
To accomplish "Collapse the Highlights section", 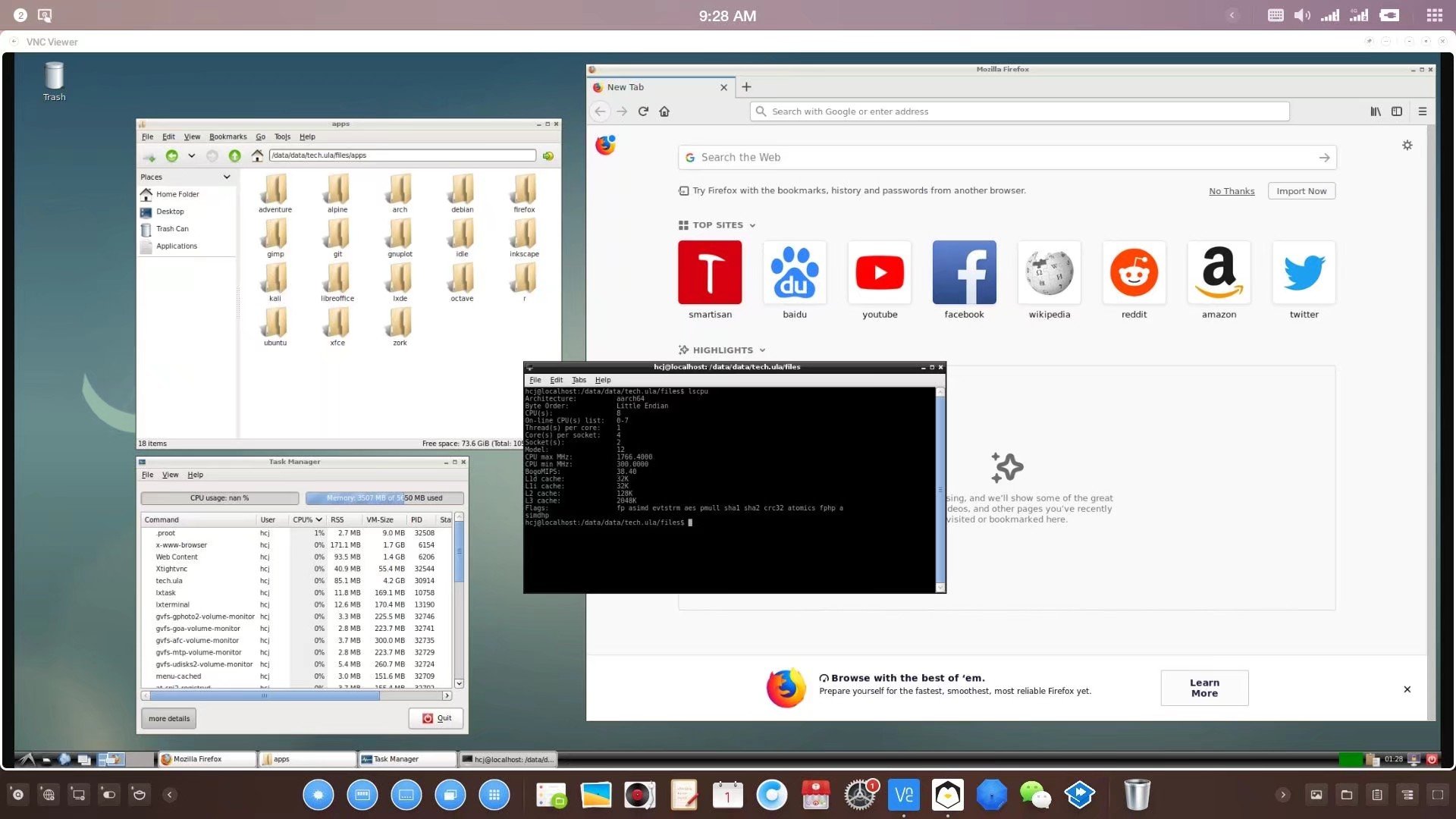I will pyautogui.click(x=762, y=350).
